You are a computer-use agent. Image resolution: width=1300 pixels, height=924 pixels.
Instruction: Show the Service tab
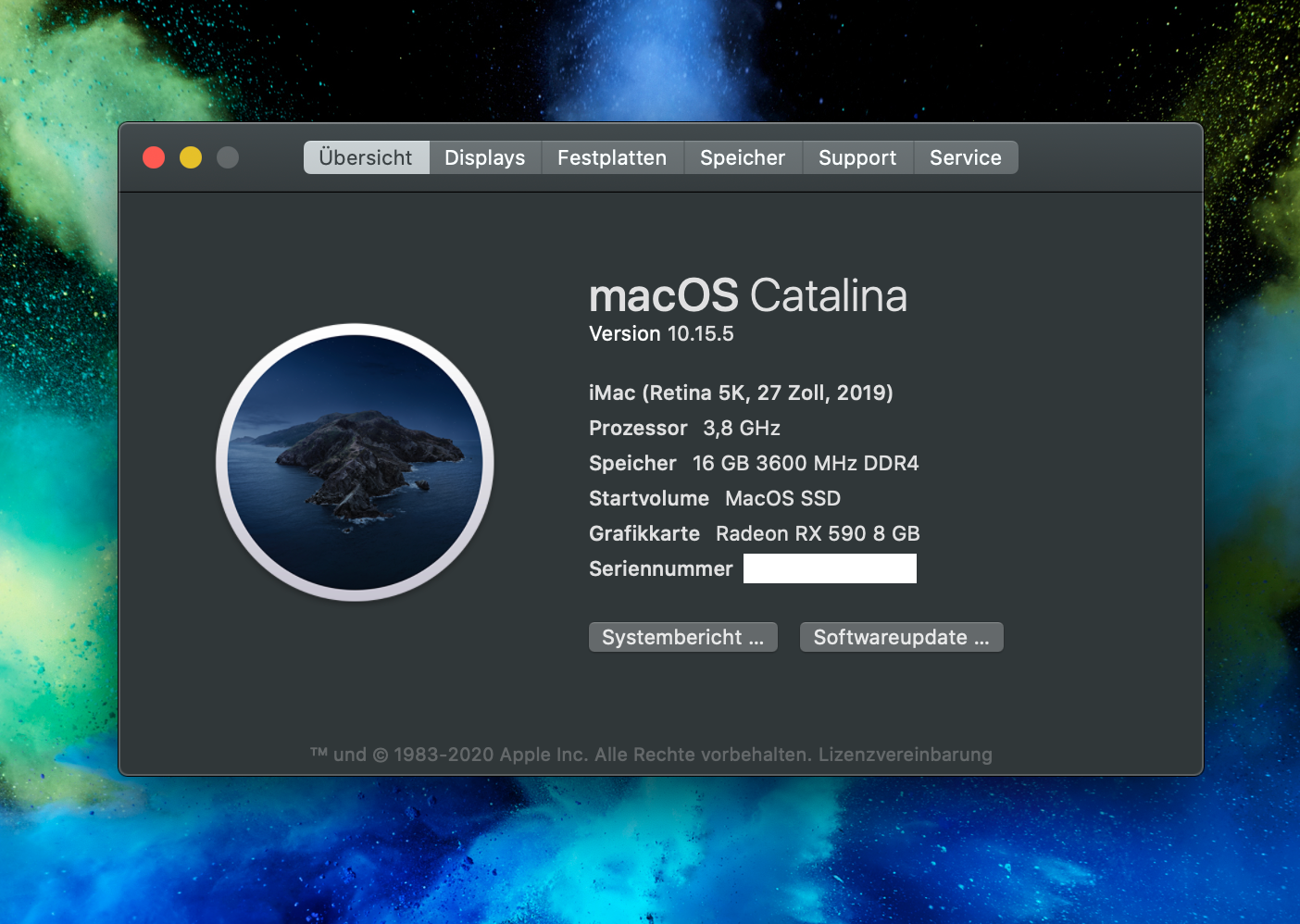(x=966, y=157)
